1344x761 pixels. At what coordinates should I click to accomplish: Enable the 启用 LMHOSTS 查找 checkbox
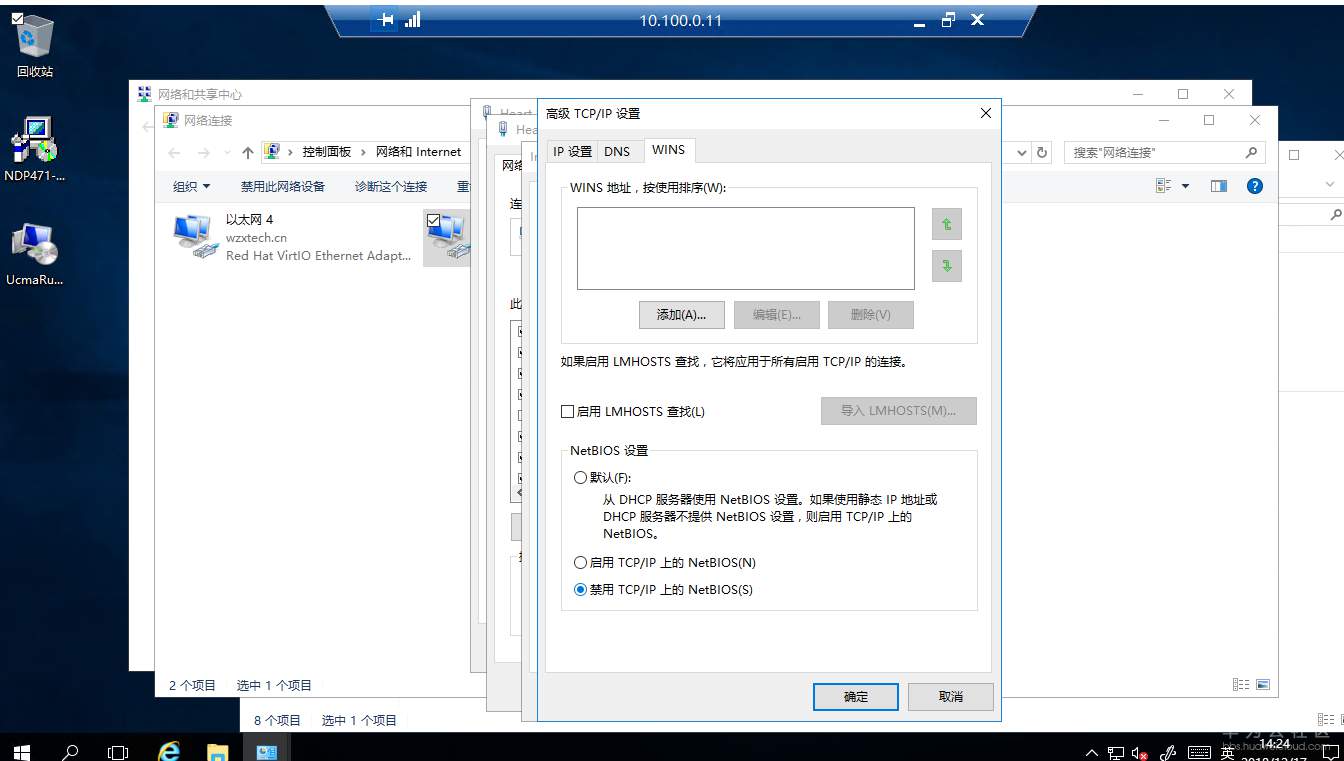tap(568, 411)
